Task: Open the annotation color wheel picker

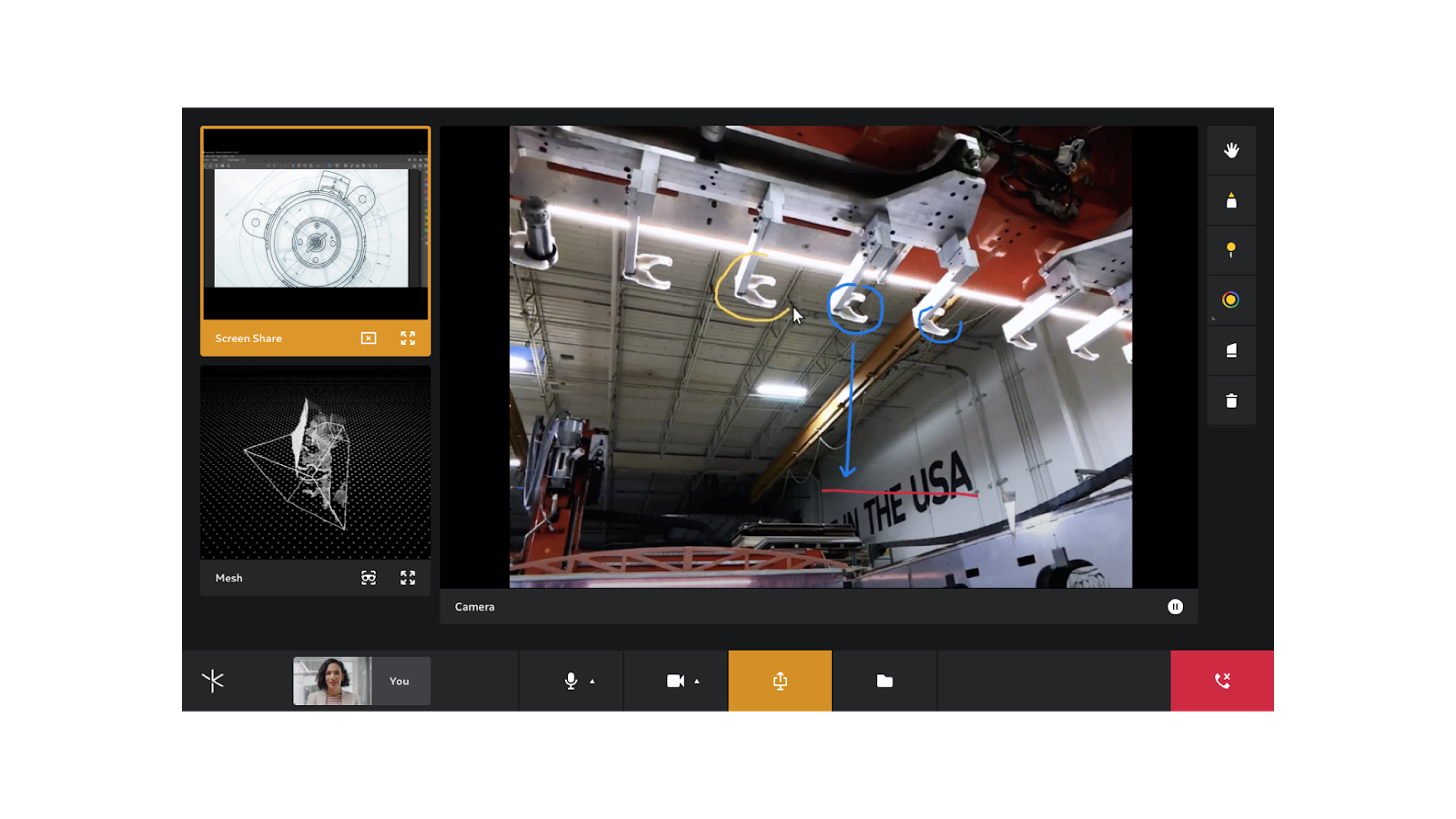Action: click(1230, 299)
